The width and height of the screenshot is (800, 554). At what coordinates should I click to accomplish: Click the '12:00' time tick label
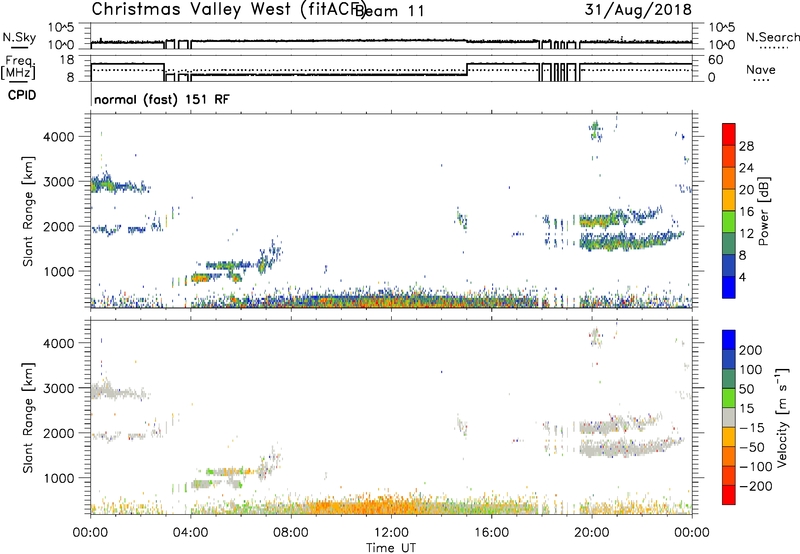[391, 533]
